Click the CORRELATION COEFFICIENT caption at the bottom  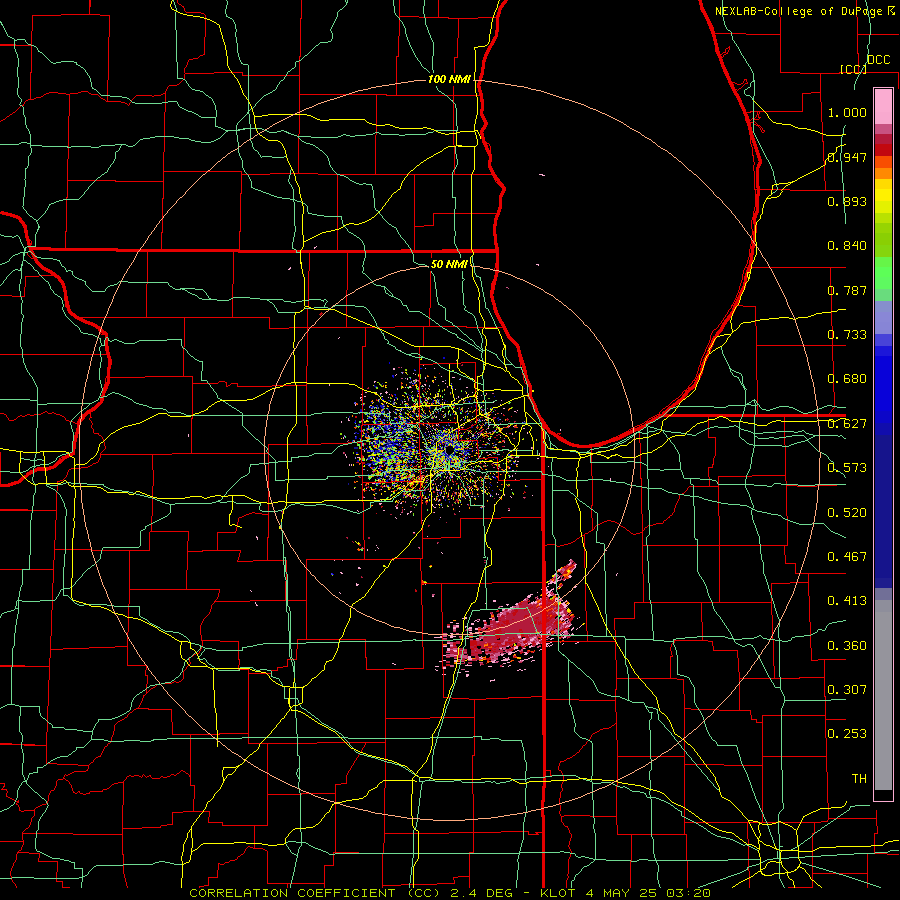[450, 893]
